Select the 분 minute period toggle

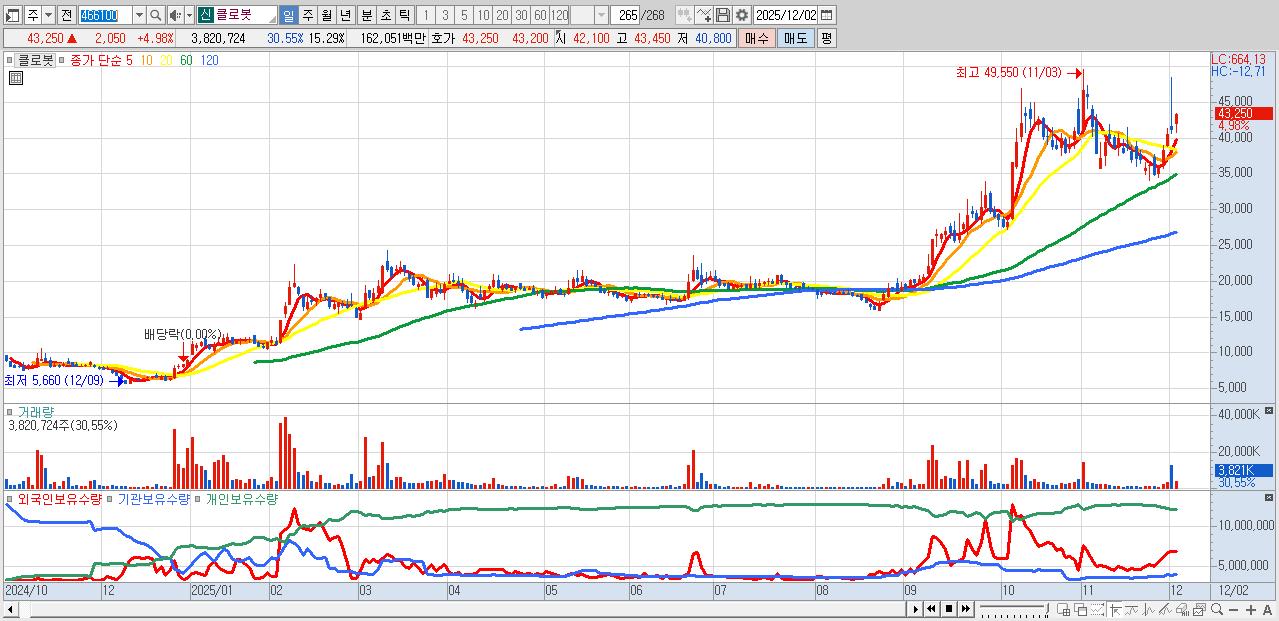(x=366, y=15)
